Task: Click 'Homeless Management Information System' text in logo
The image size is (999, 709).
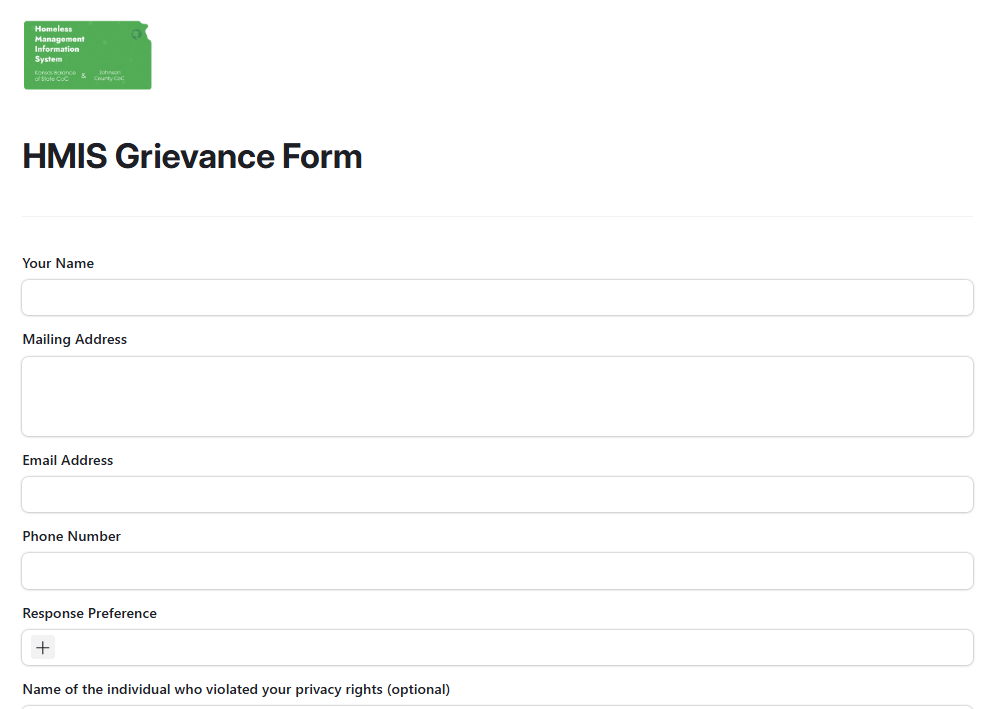Action: click(59, 44)
